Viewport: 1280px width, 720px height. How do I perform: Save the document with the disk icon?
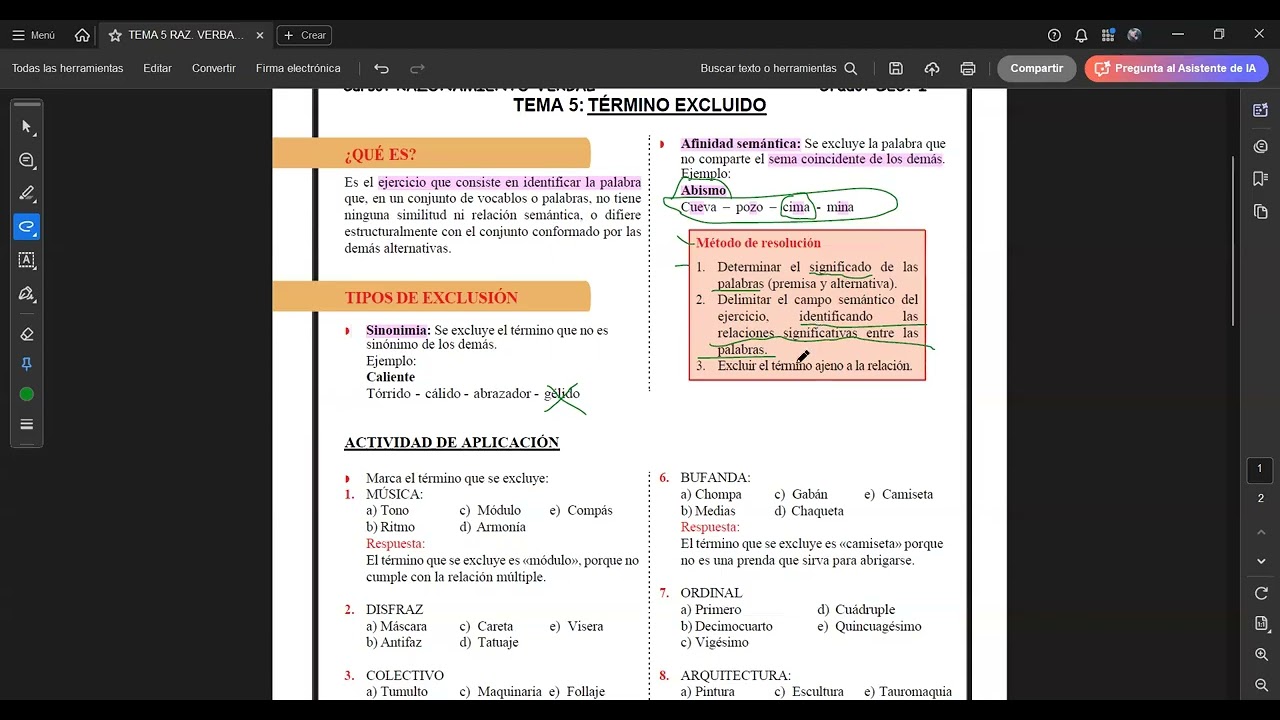[x=896, y=69]
